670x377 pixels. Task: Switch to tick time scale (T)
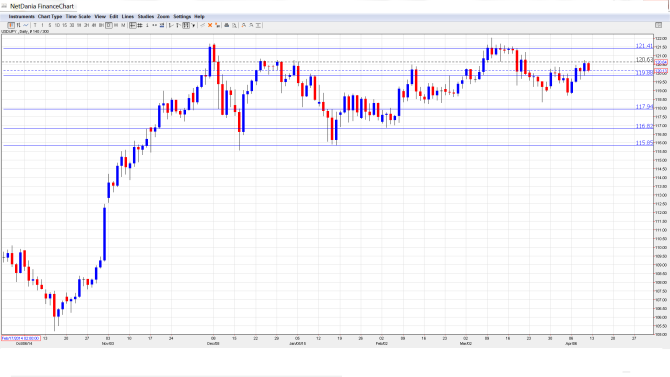(x=35, y=25)
